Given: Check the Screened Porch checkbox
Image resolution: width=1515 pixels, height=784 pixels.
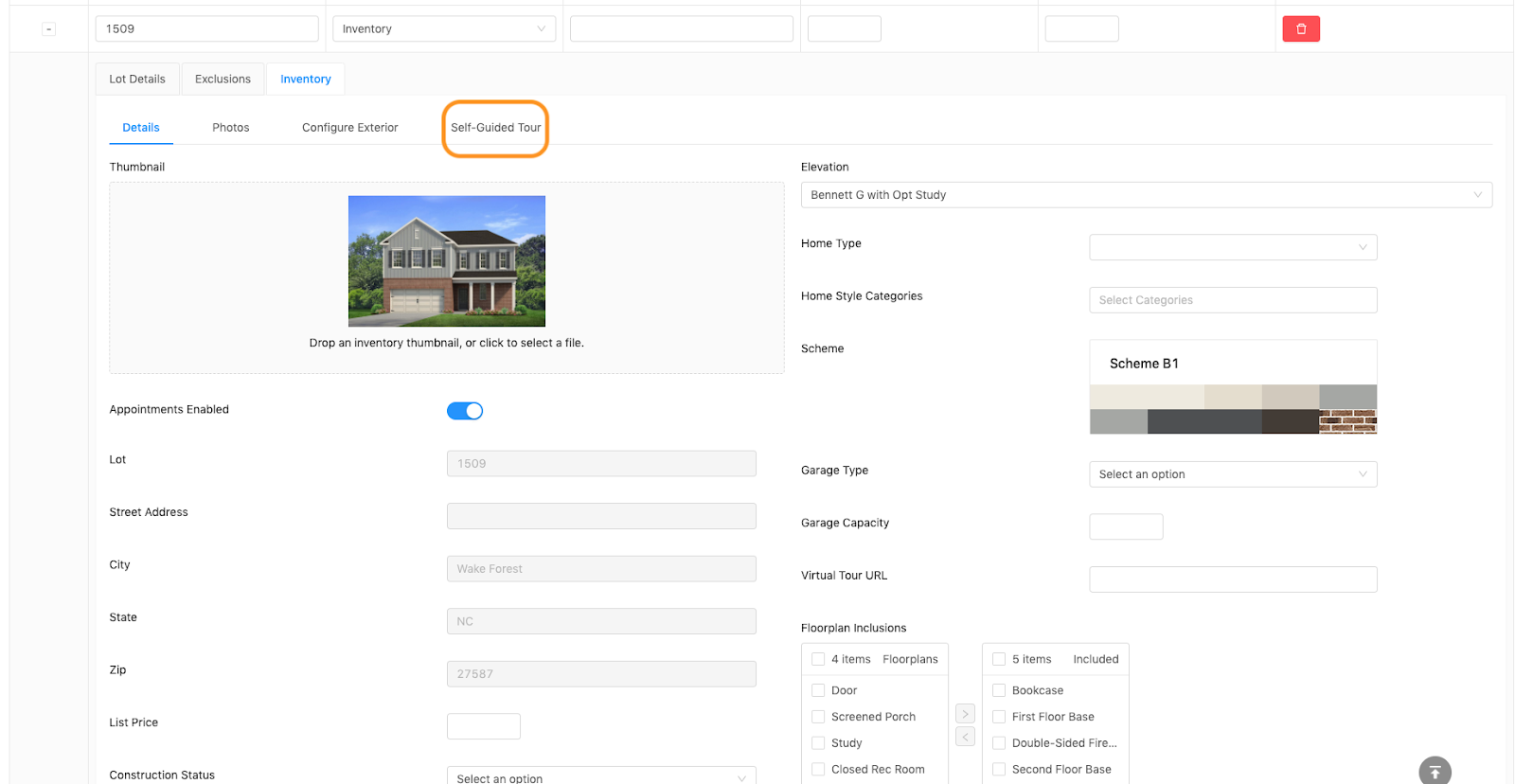Looking at the screenshot, I should [818, 717].
